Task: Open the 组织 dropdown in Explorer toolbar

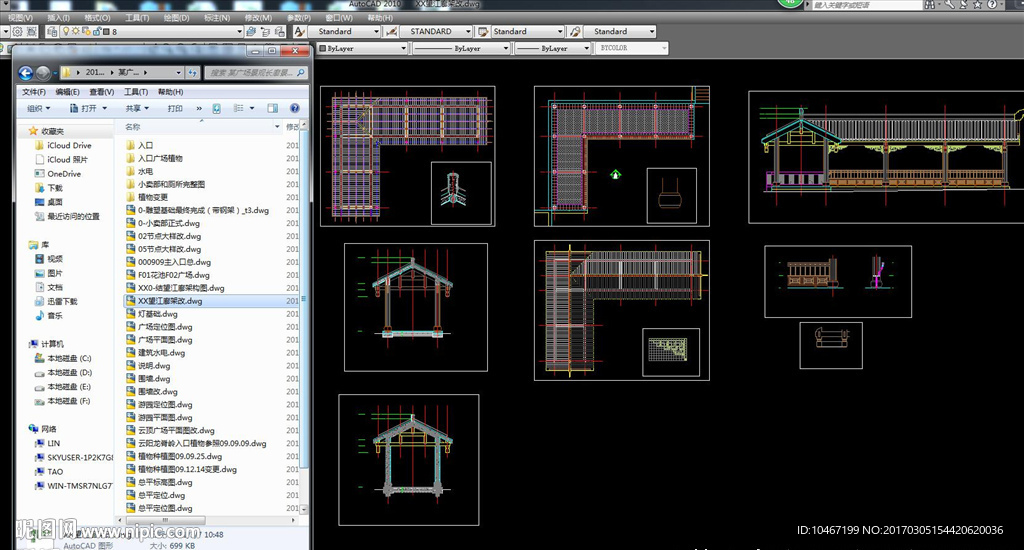Action: [x=38, y=108]
